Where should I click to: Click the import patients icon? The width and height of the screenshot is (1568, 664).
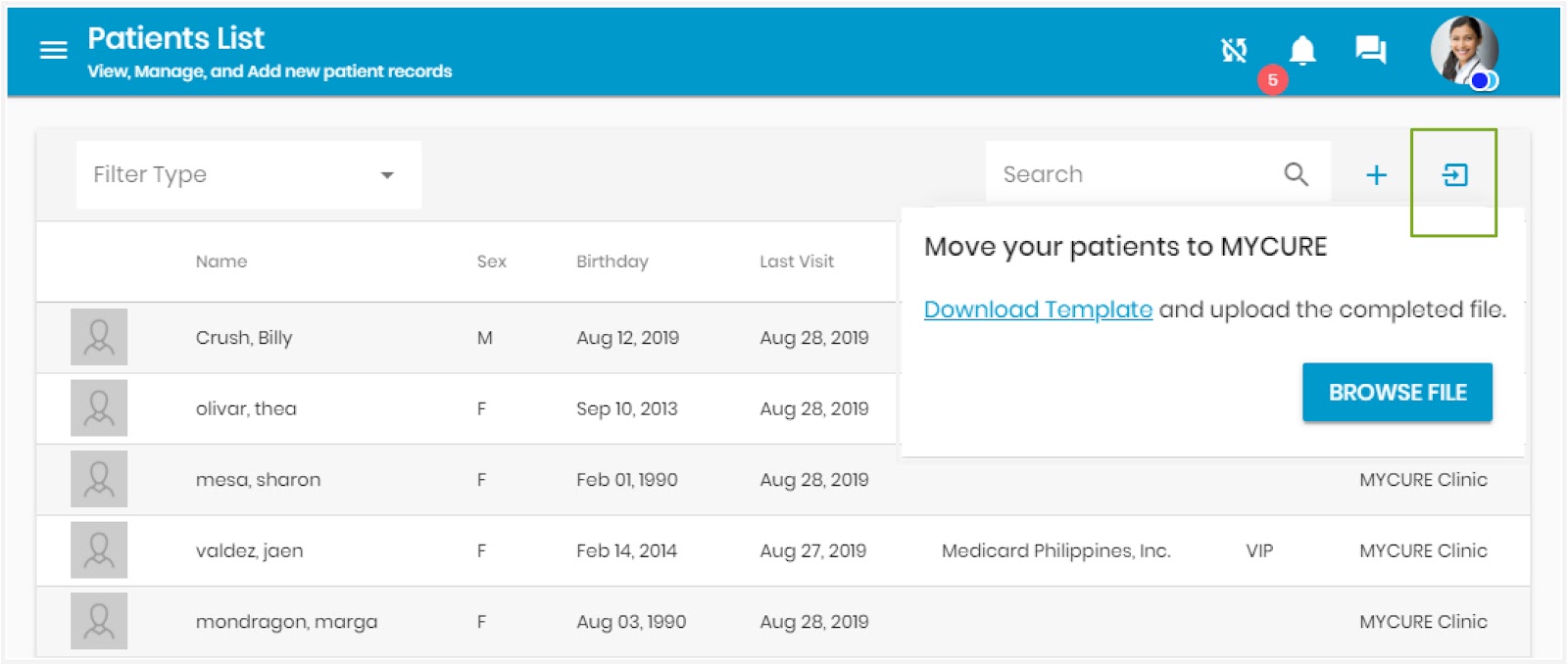click(x=1455, y=175)
